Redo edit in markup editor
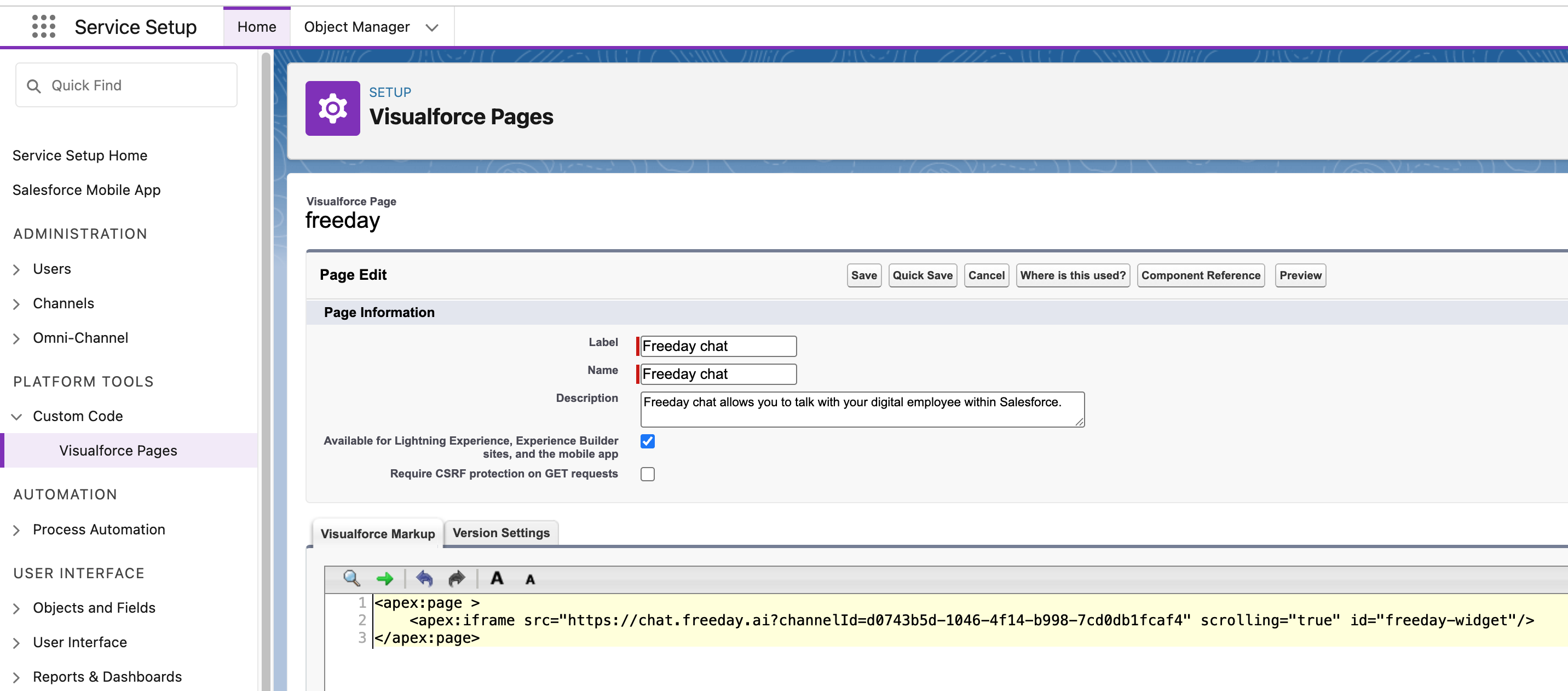Screen dimensions: 1568x691 tap(456, 578)
